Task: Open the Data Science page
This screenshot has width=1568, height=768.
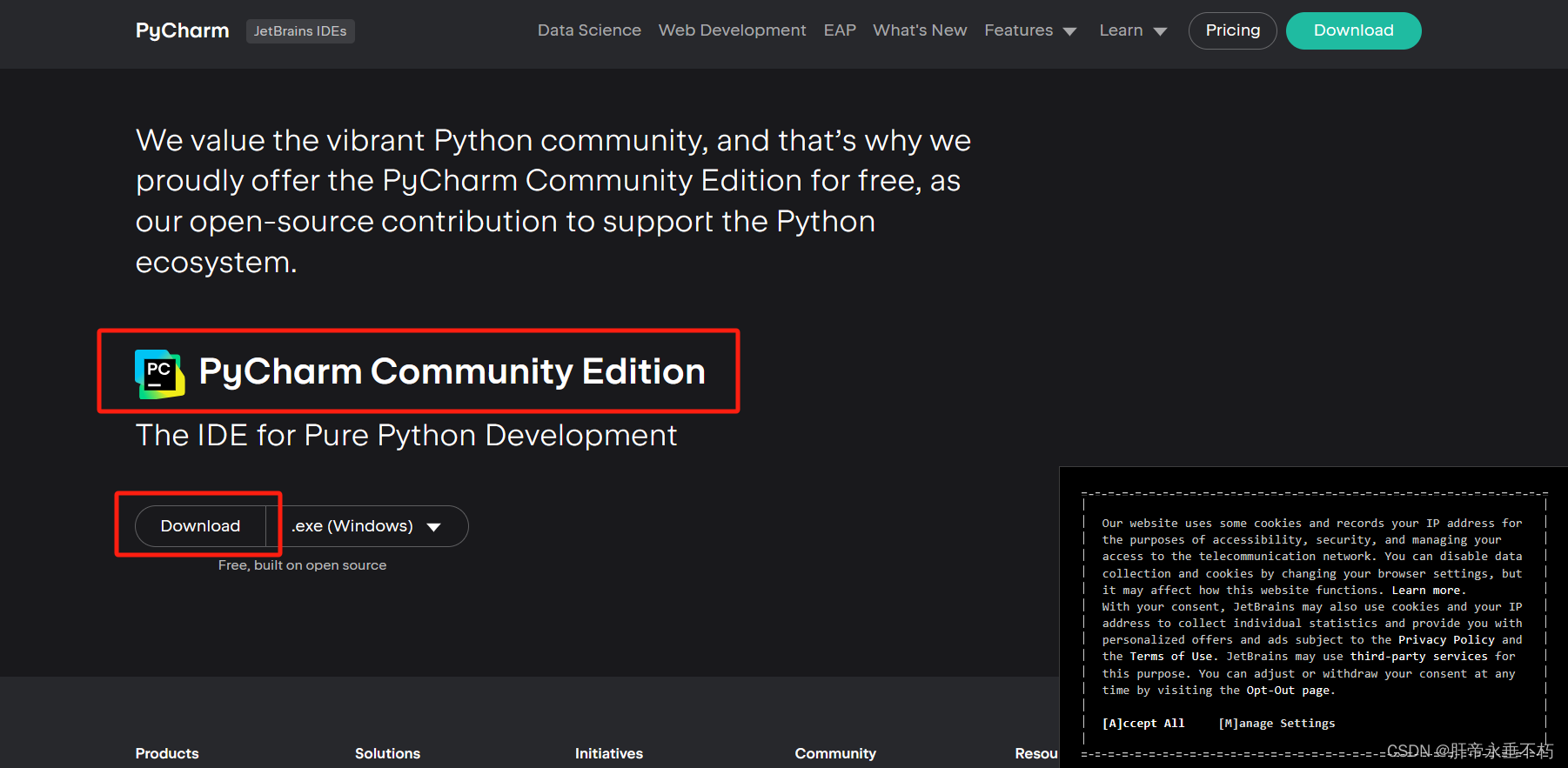Action: [x=589, y=30]
